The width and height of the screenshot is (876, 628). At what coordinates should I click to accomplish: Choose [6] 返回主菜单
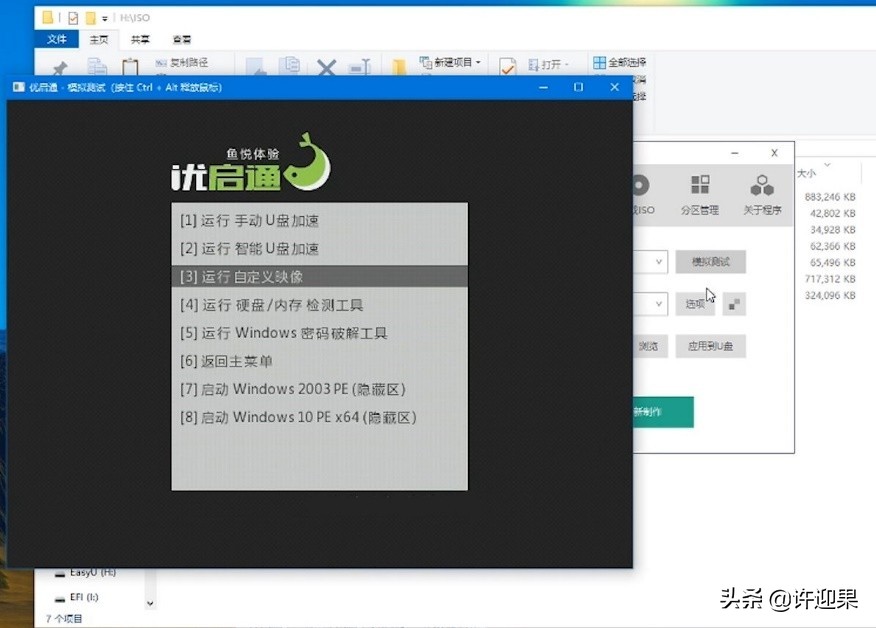320,361
